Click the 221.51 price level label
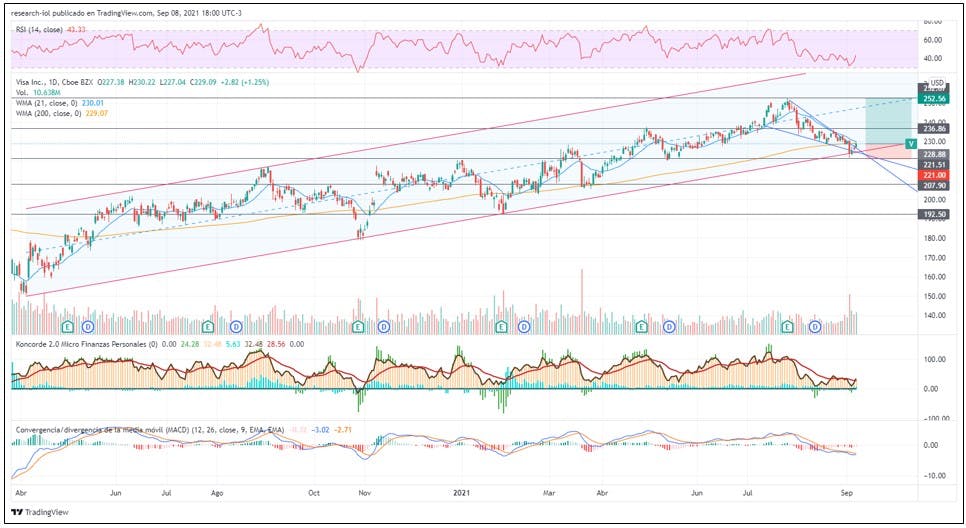 935,165
